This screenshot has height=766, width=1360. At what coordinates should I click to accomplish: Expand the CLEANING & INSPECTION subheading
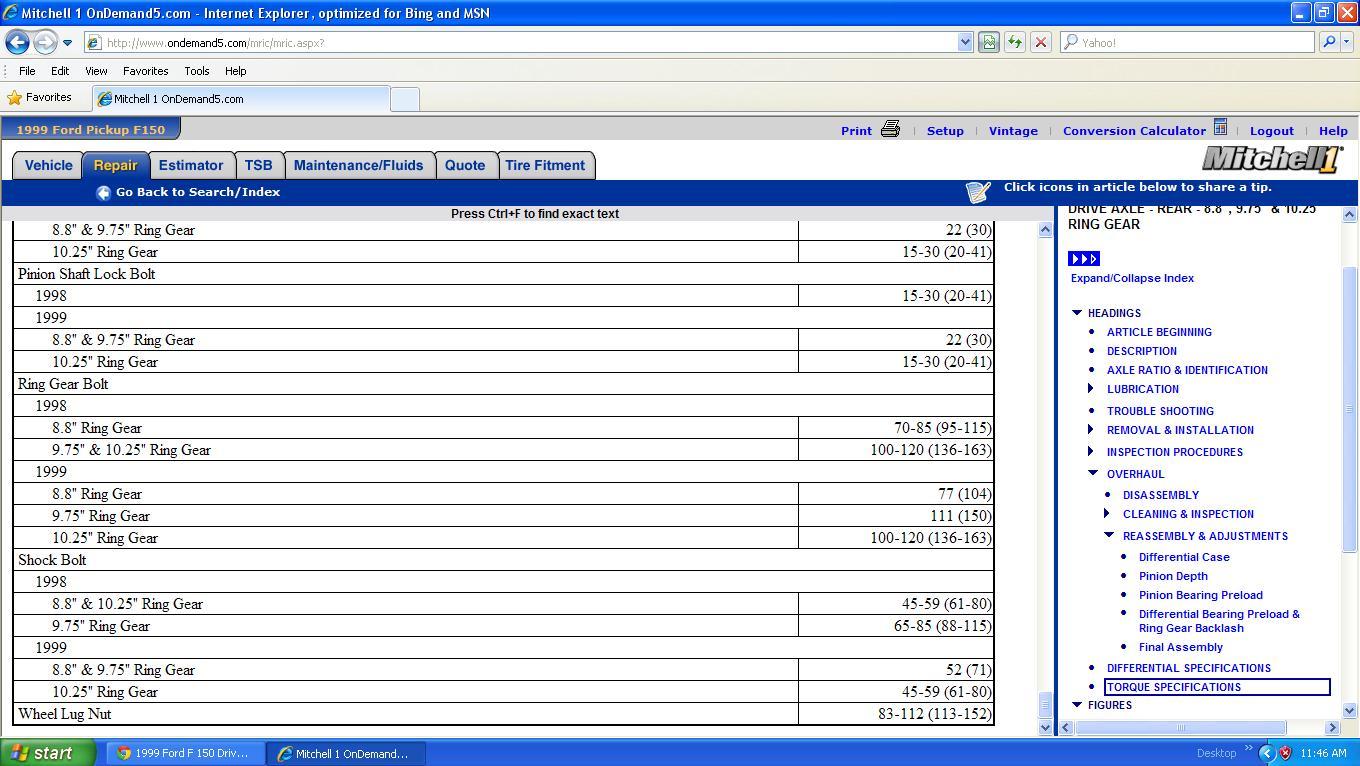coord(1107,514)
